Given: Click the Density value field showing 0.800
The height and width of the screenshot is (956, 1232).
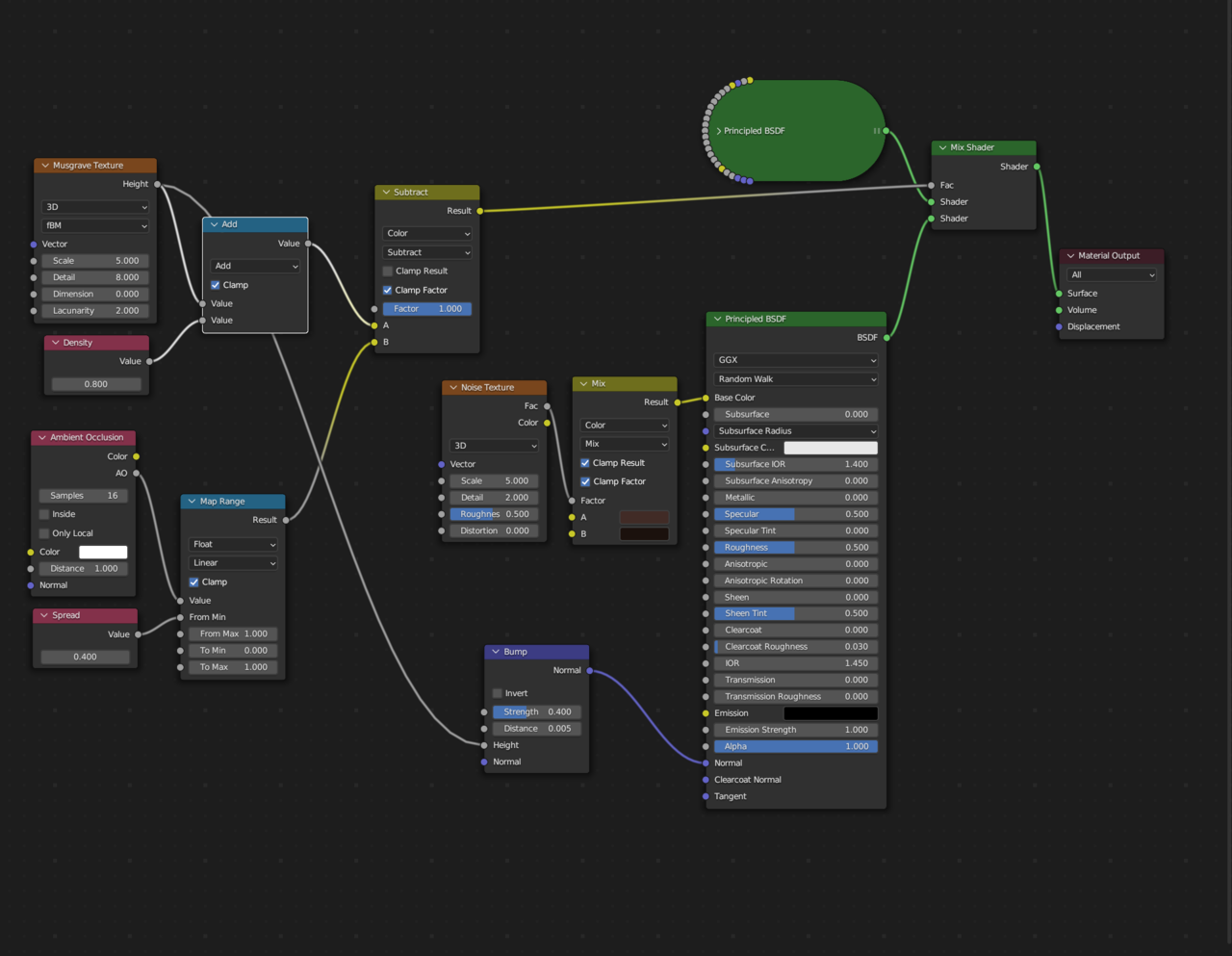Looking at the screenshot, I should (95, 384).
